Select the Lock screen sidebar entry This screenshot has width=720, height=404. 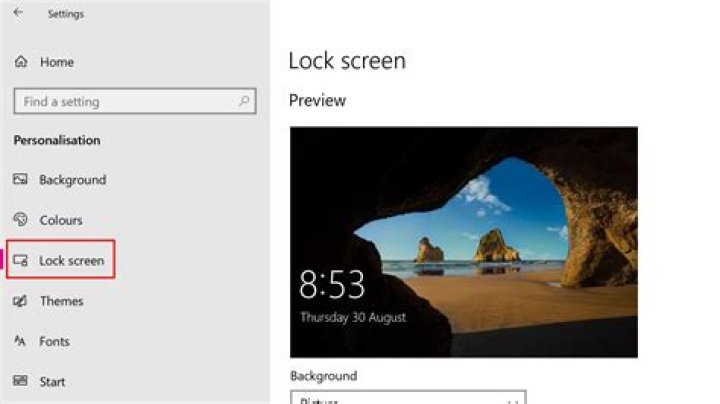pyautogui.click(x=71, y=261)
